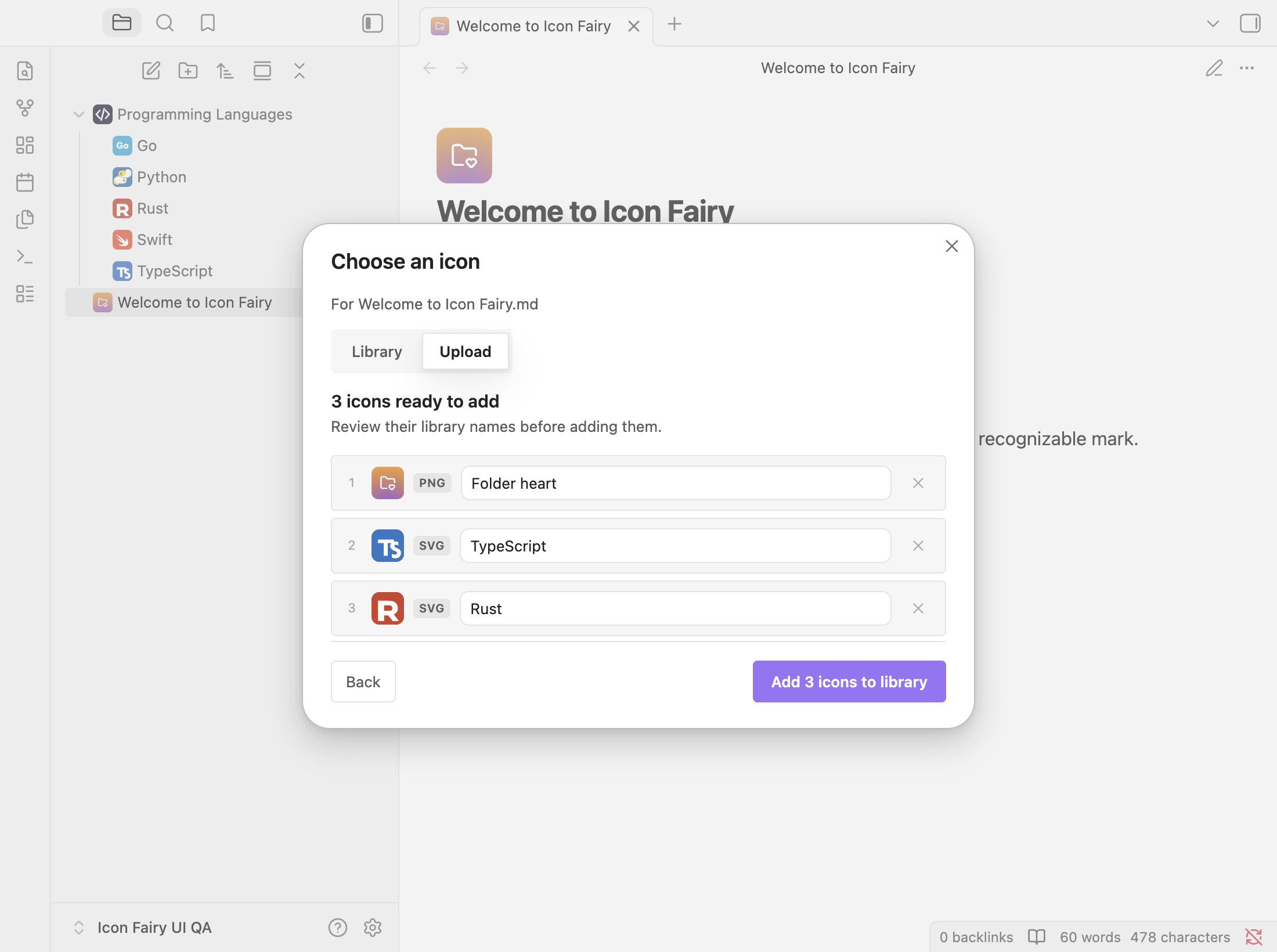Open the search magnifier icon
1277x952 pixels.
(x=165, y=23)
